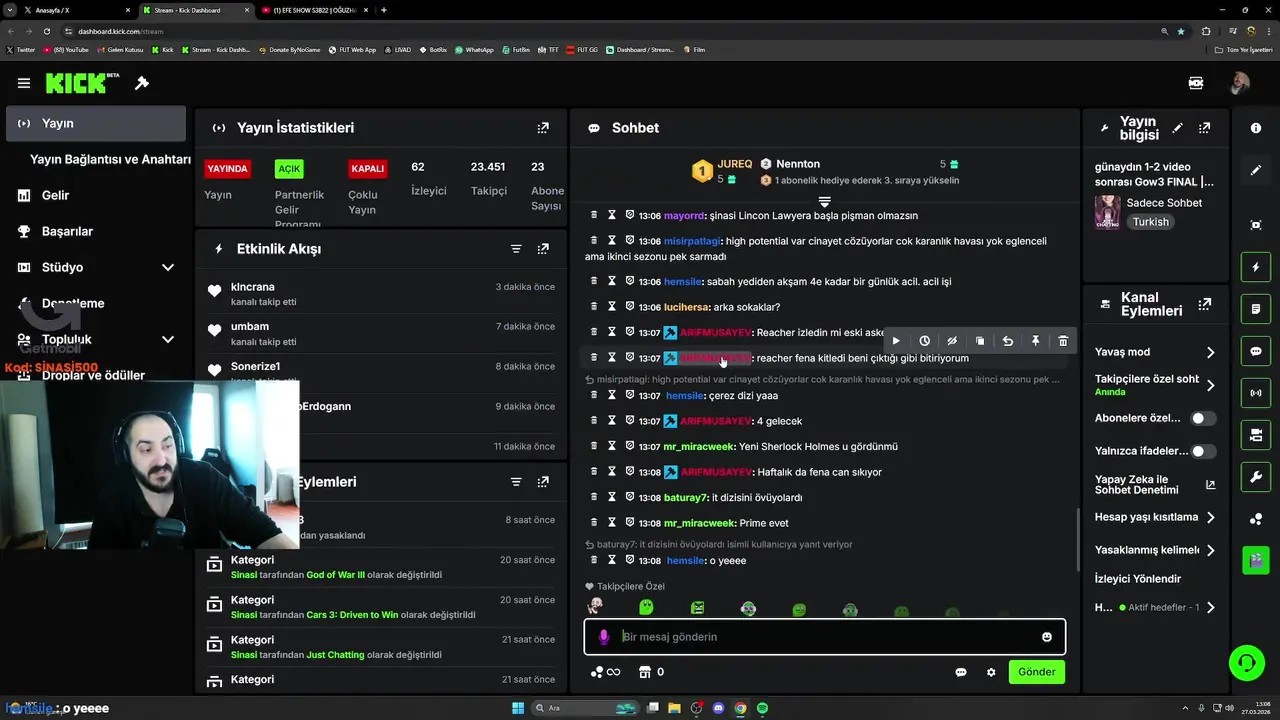Viewport: 1280px width, 720px height.
Task: Open Etkinlik Akışı filter icon
Action: [516, 249]
